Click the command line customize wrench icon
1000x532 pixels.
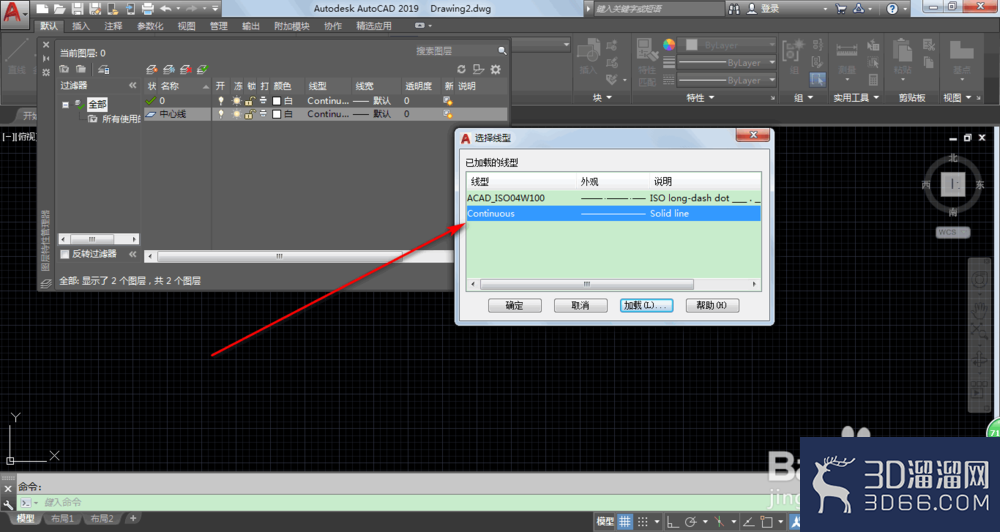click(8, 503)
